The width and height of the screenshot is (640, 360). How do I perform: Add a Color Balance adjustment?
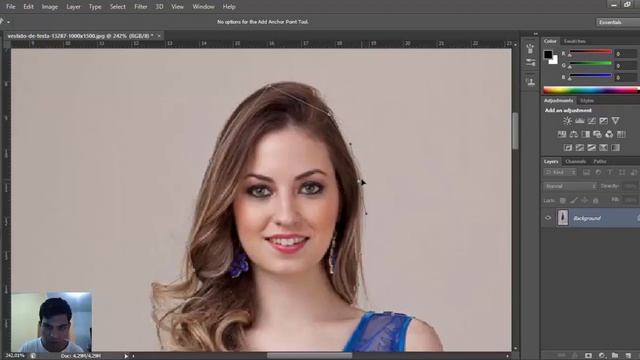(x=574, y=134)
